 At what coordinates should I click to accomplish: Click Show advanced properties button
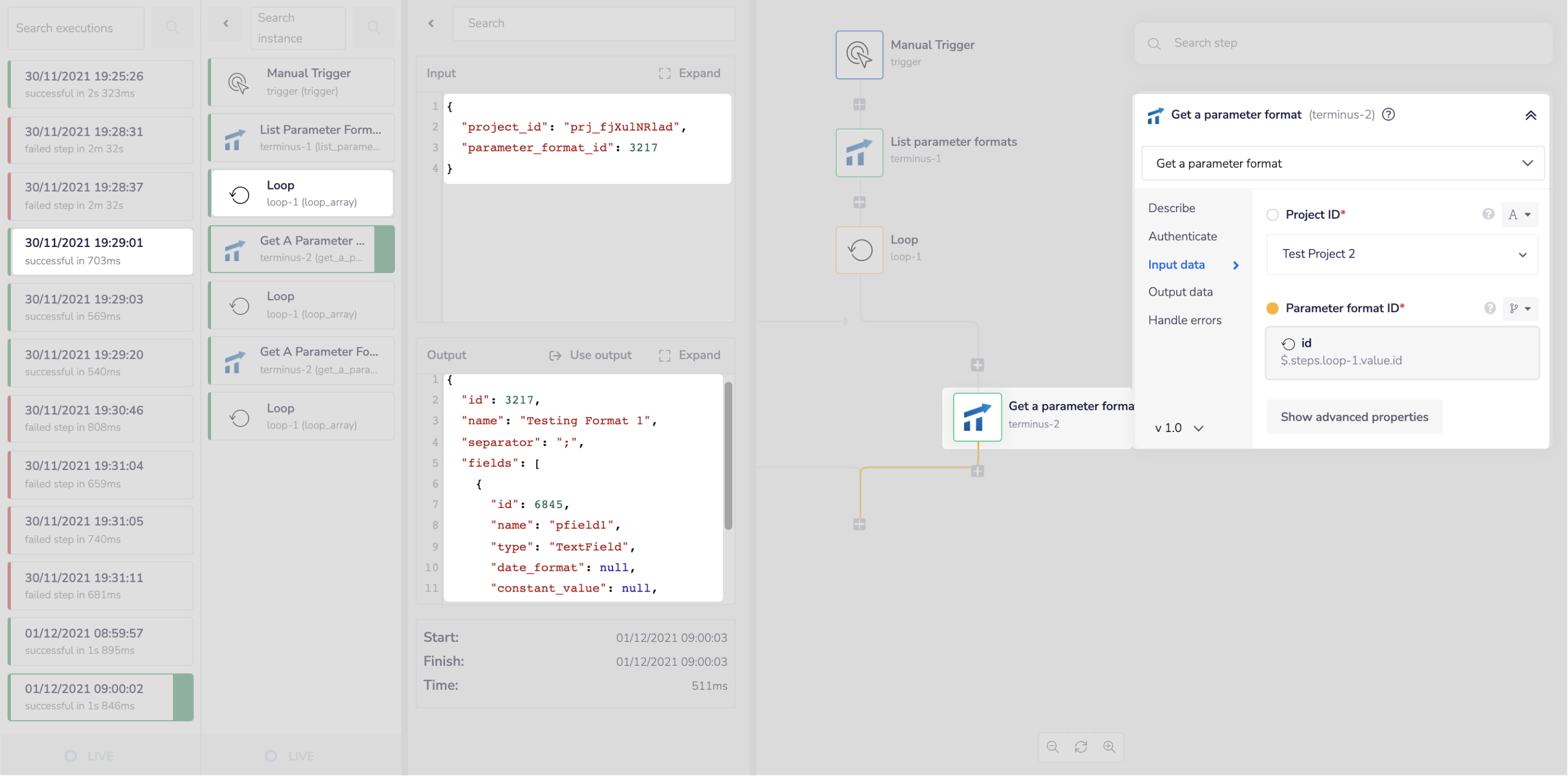[x=1354, y=417]
